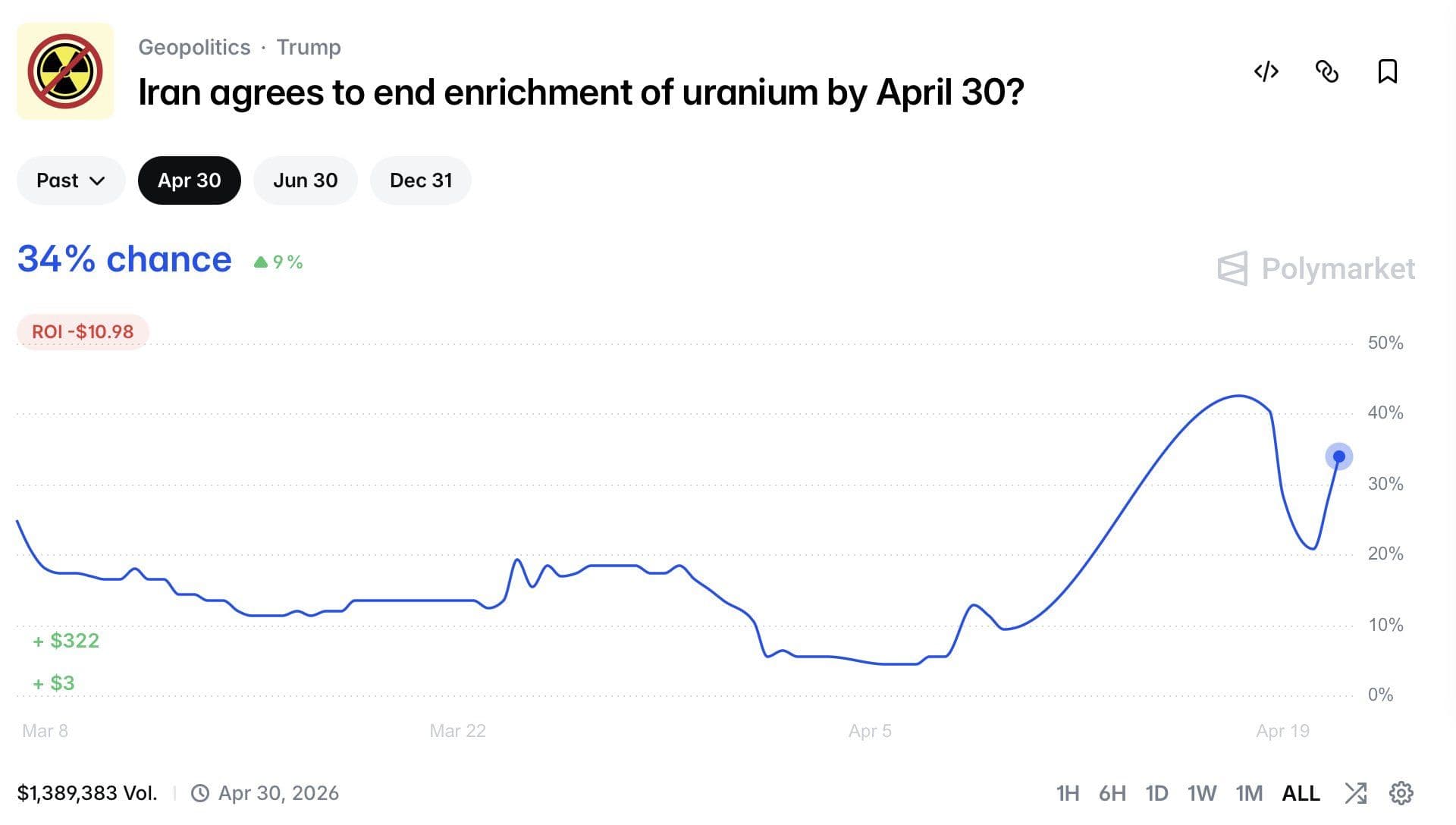Click the Iran uranium market thumbnail
The image size is (1456, 825).
tap(65, 71)
